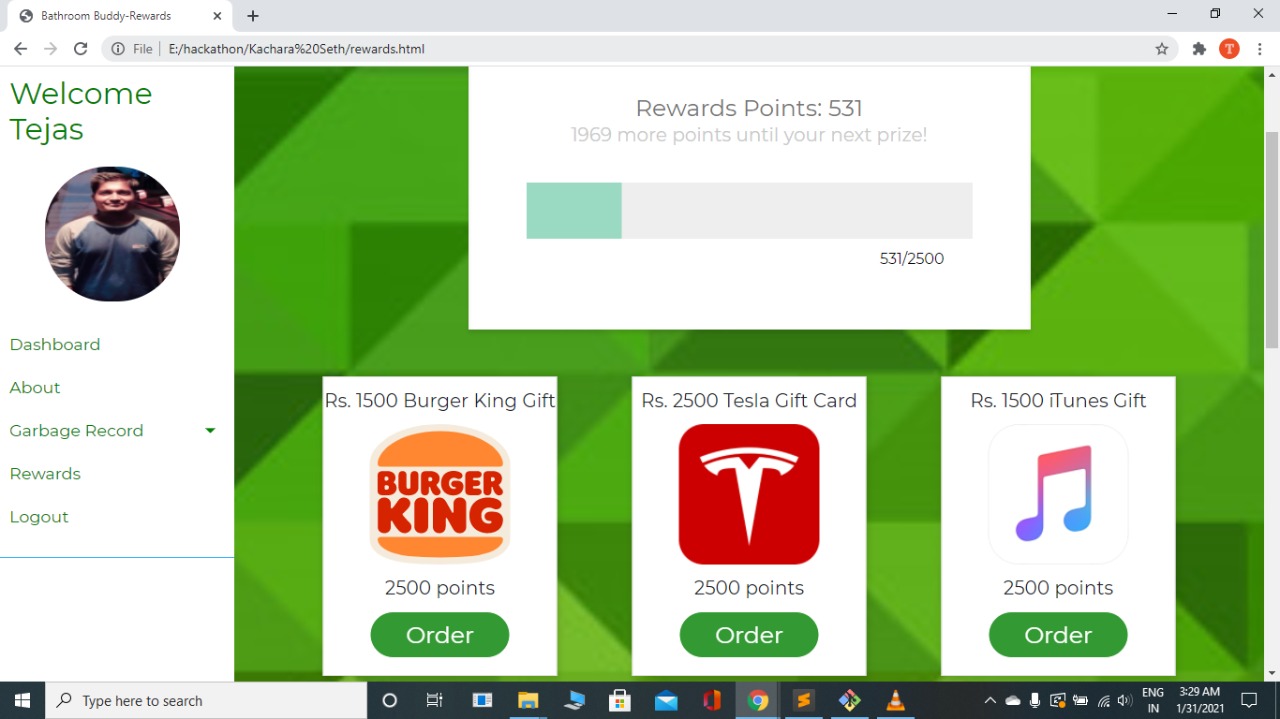The width and height of the screenshot is (1280, 719).
Task: Open the Mail app on taskbar
Action: pos(666,700)
